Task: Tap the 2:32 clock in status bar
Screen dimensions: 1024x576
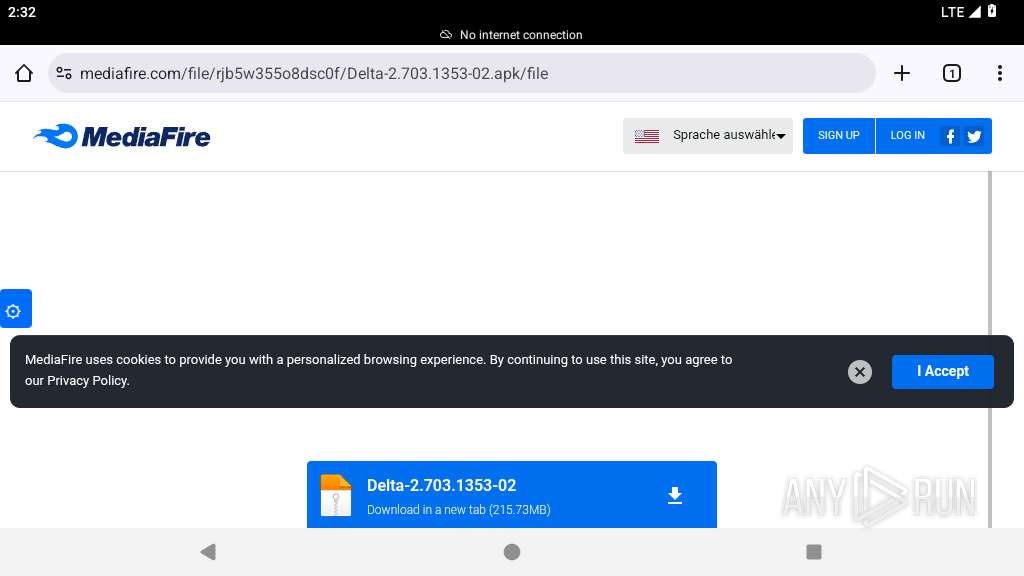Action: [22, 12]
